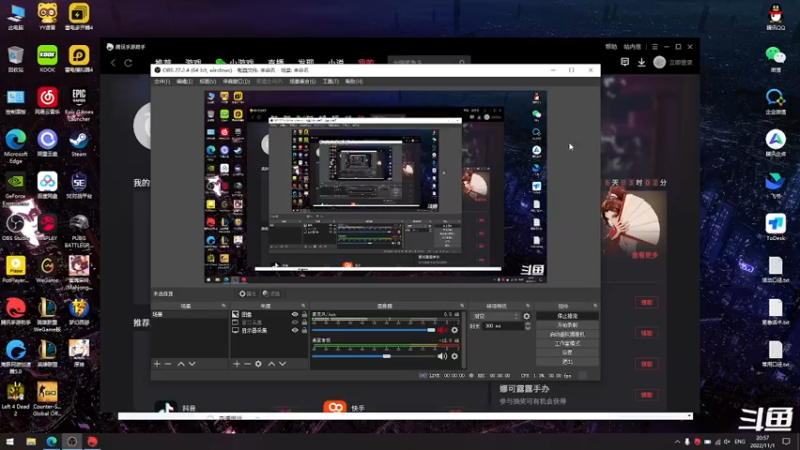Pop out the Scene Transitions dock panel
The image size is (800, 450).
[528, 306]
